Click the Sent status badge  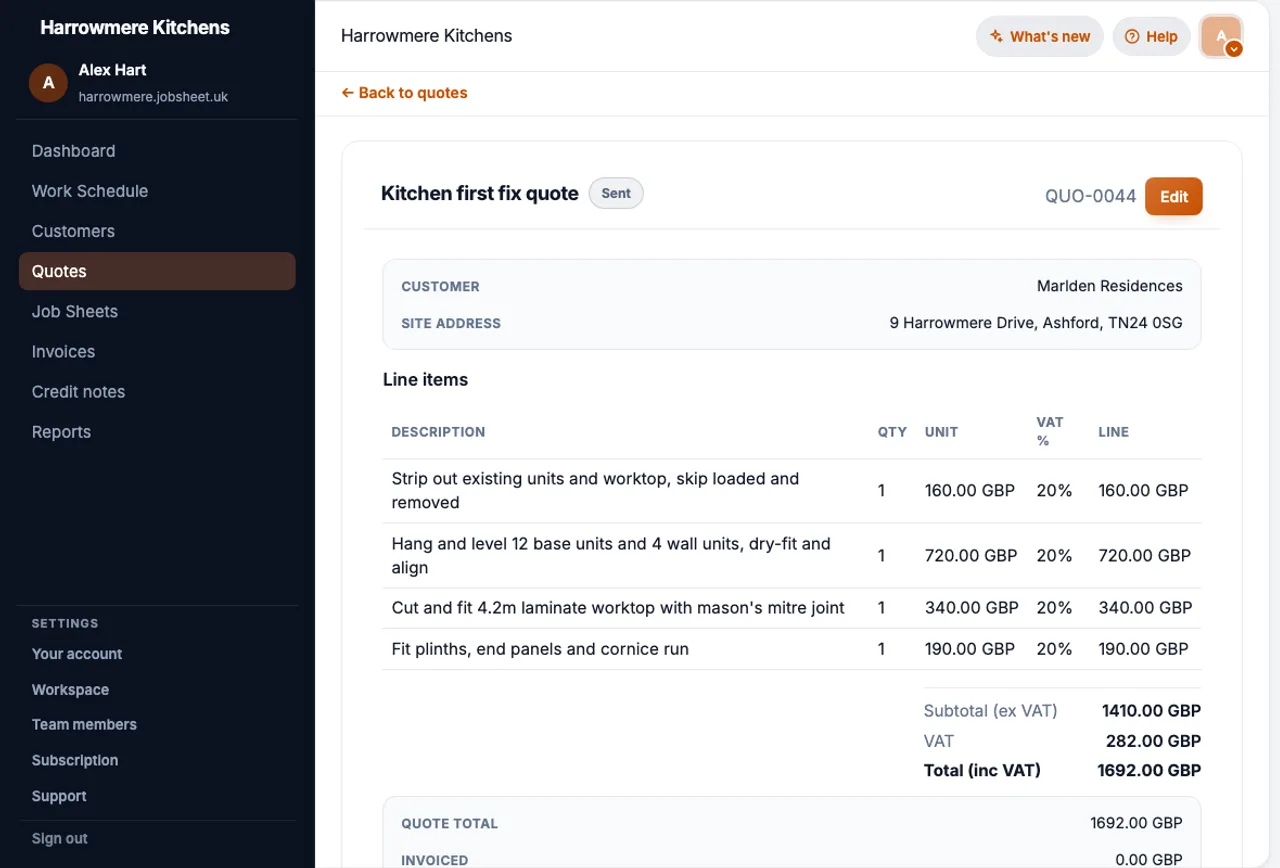[616, 193]
